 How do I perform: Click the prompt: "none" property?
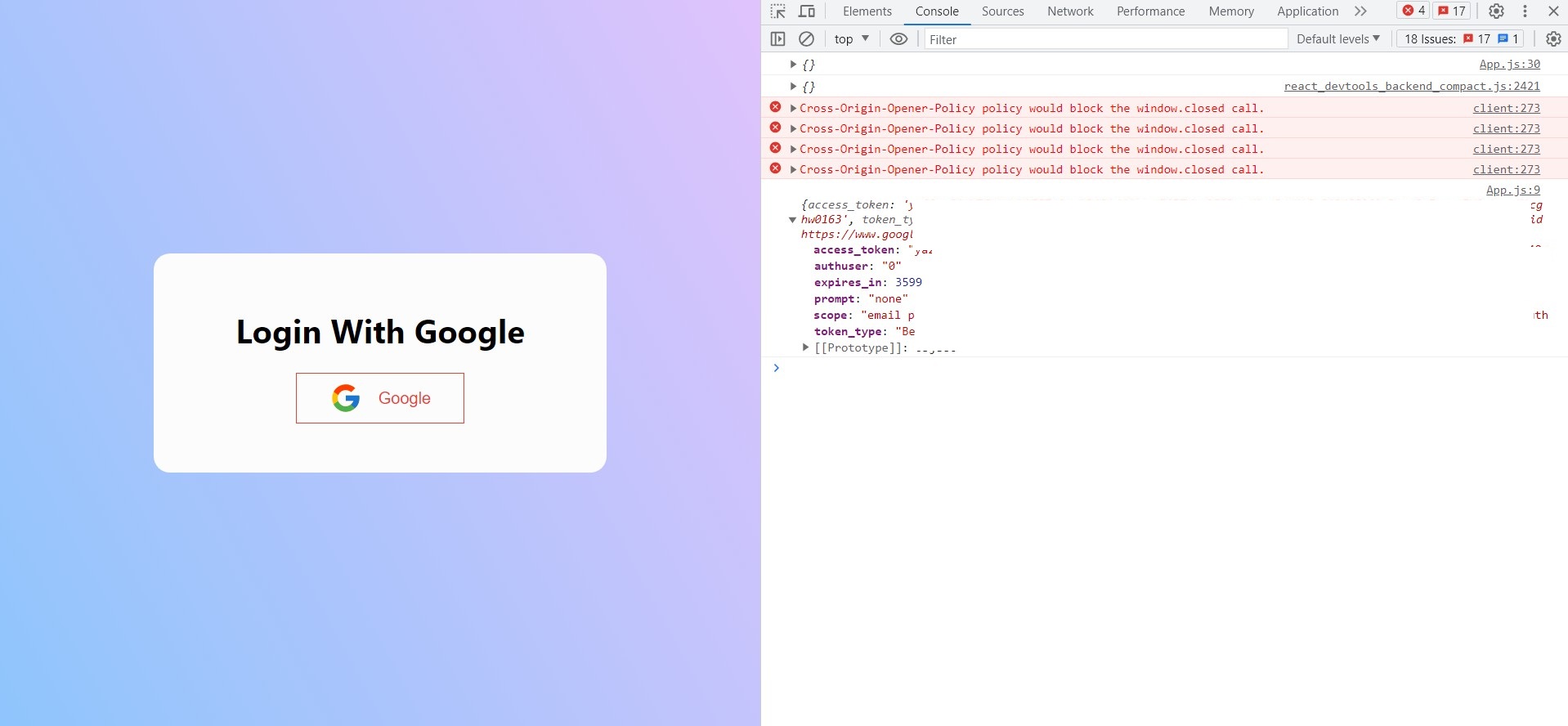click(x=861, y=298)
